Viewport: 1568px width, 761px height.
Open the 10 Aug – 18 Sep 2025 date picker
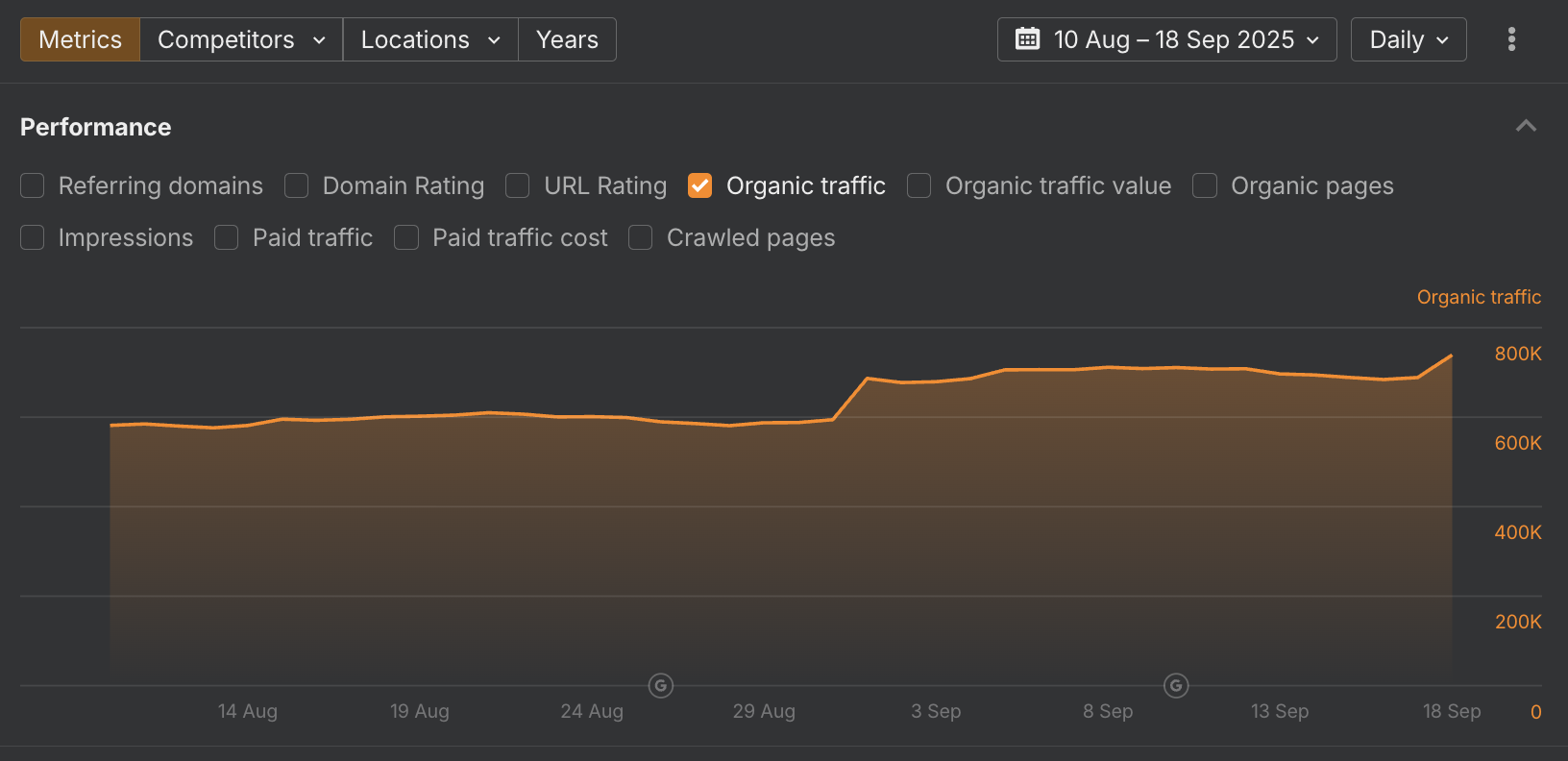(x=1166, y=39)
